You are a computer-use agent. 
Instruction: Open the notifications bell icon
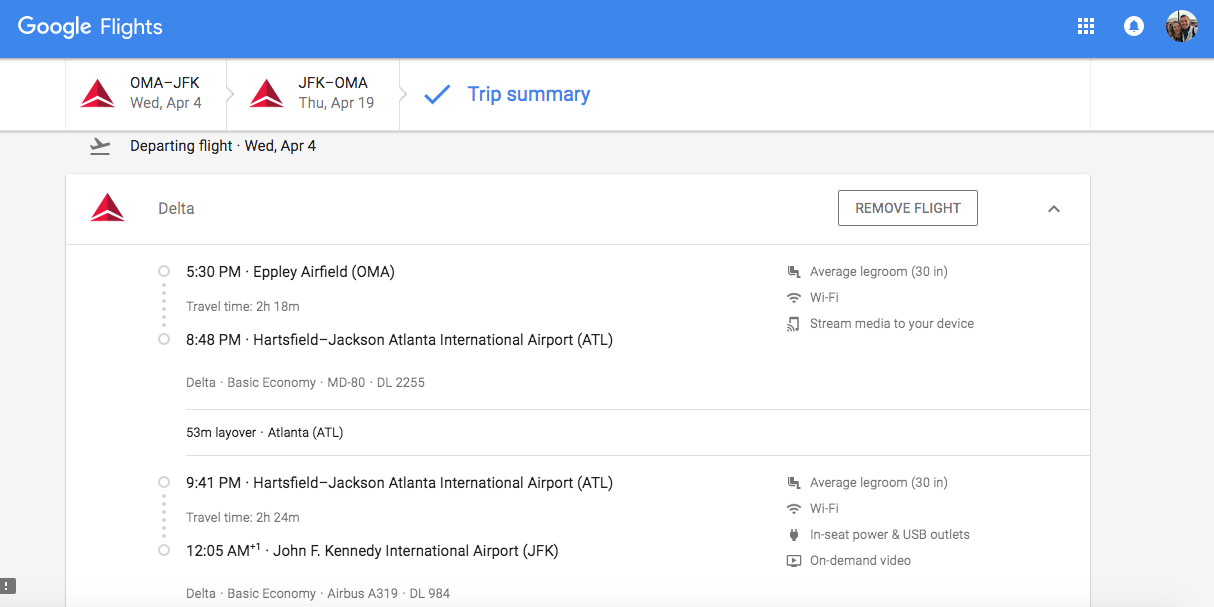click(1134, 27)
